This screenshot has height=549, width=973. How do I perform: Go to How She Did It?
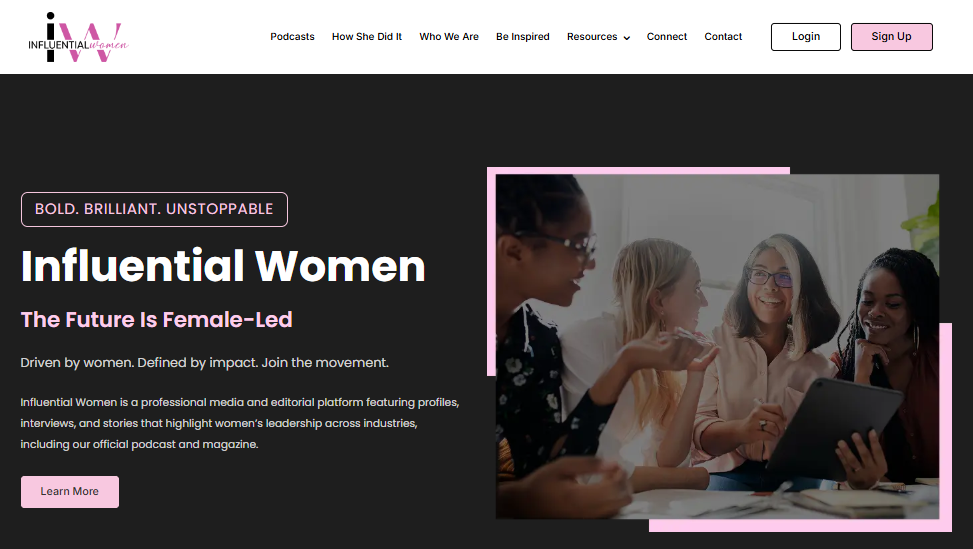click(x=367, y=37)
